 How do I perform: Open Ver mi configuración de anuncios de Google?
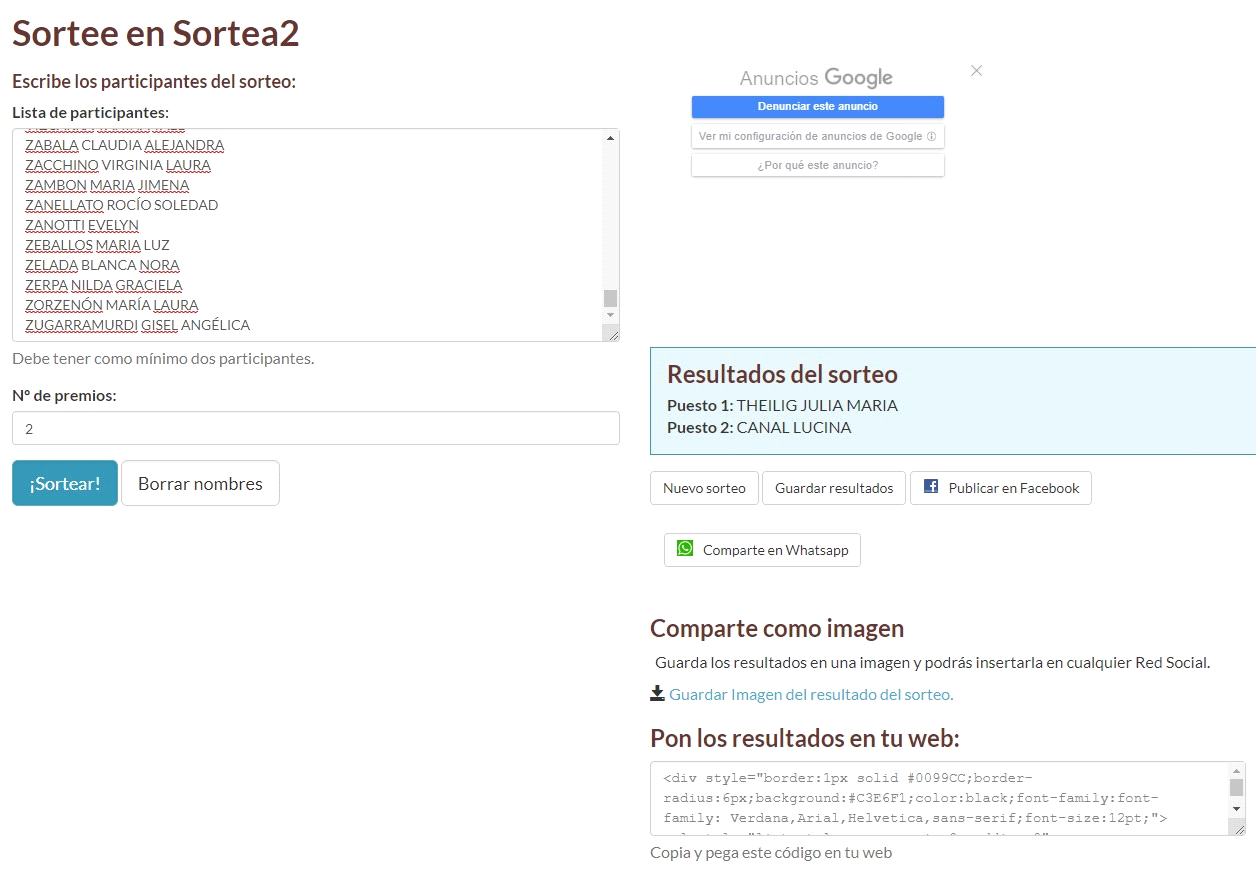pos(810,135)
